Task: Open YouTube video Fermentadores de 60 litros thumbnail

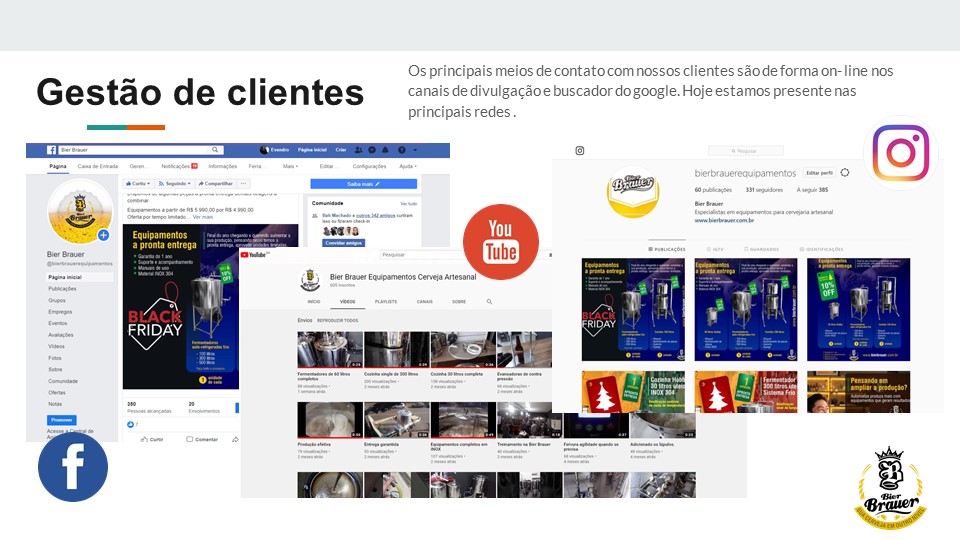Action: [330, 350]
